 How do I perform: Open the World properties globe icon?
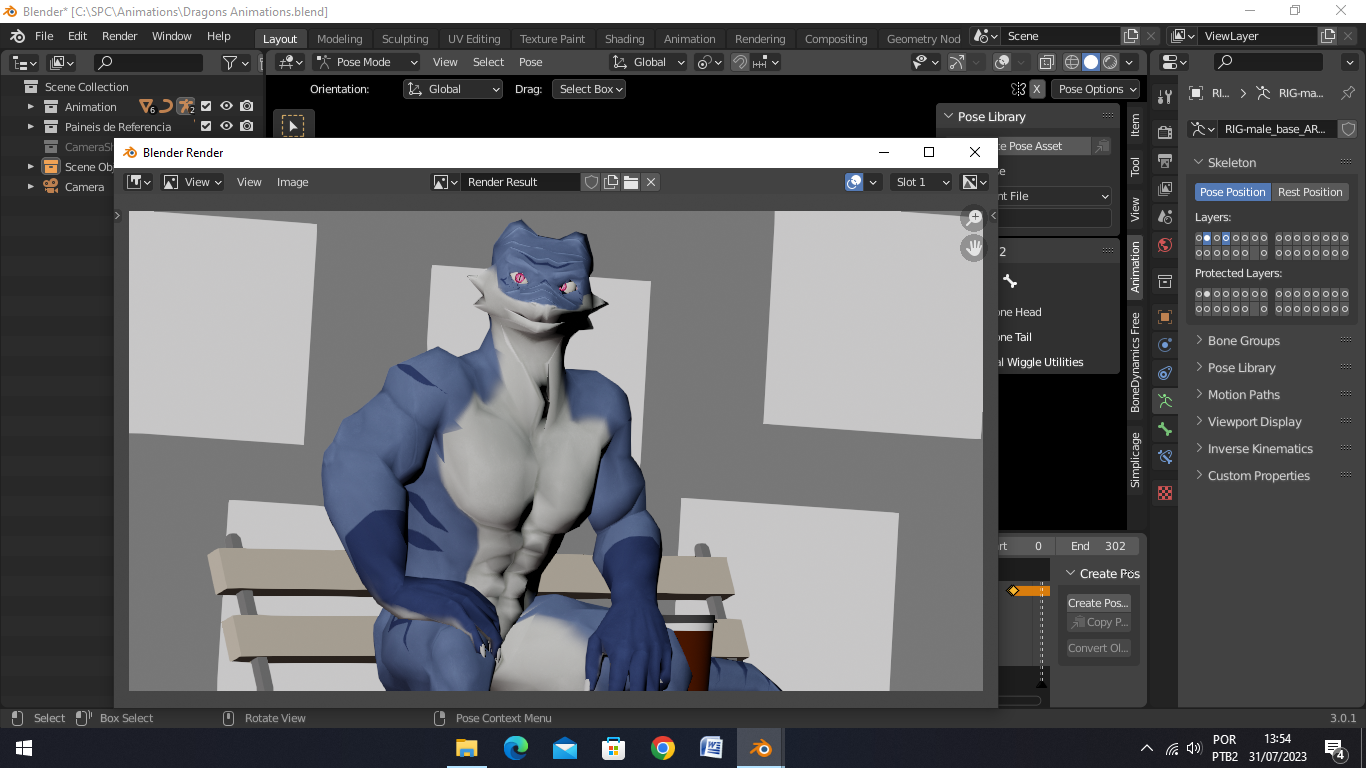tap(1165, 245)
